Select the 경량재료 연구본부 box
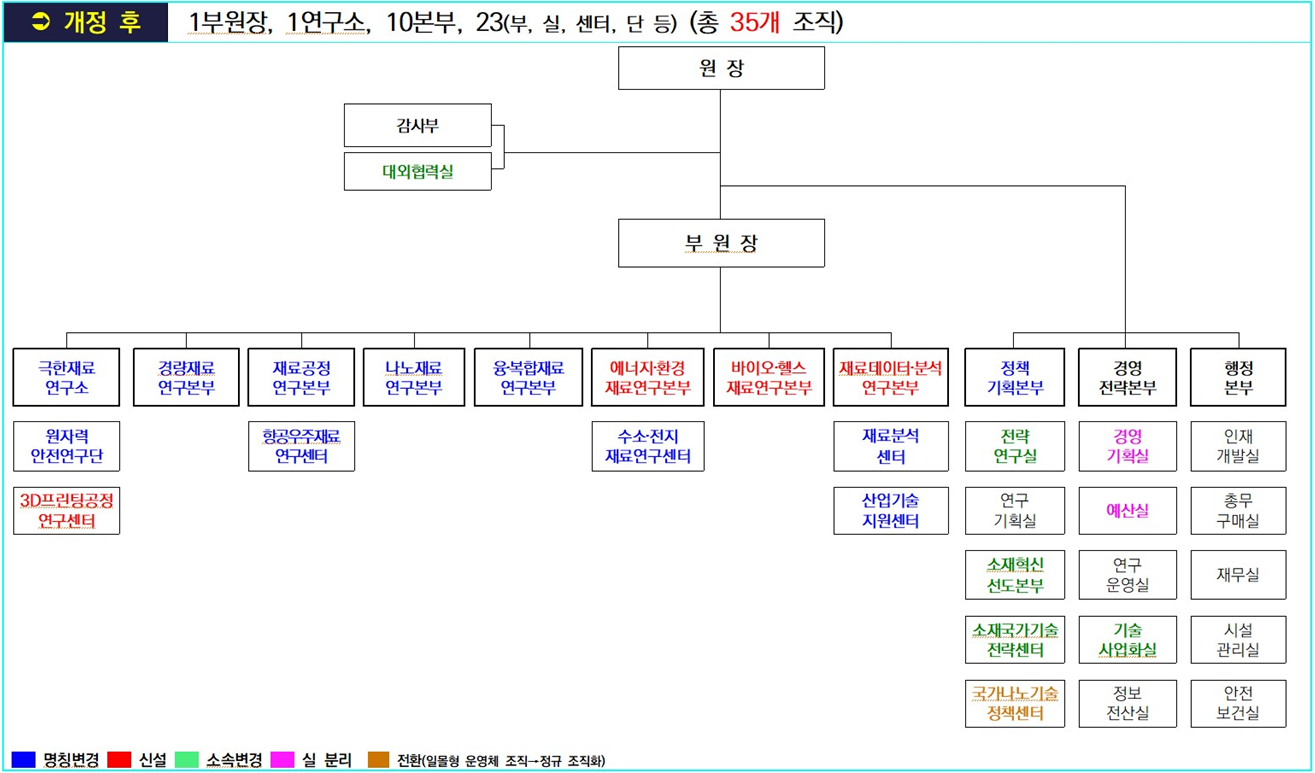Viewport: 1315px width, 773px height. (186, 377)
